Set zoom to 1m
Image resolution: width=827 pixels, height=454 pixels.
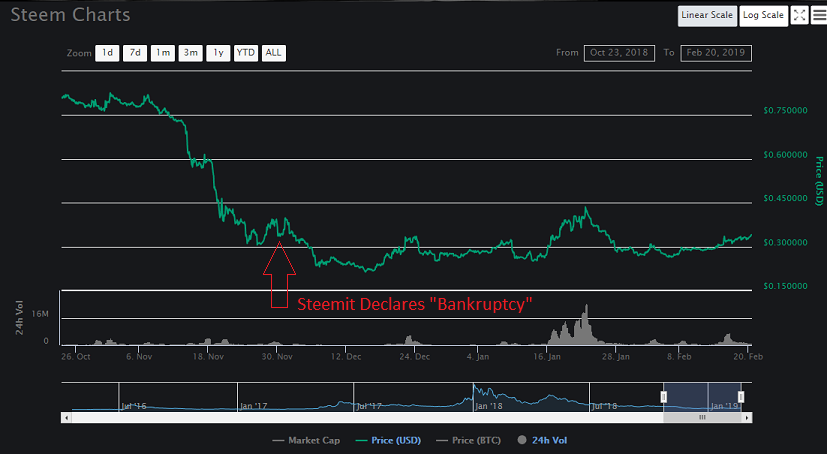[162, 53]
